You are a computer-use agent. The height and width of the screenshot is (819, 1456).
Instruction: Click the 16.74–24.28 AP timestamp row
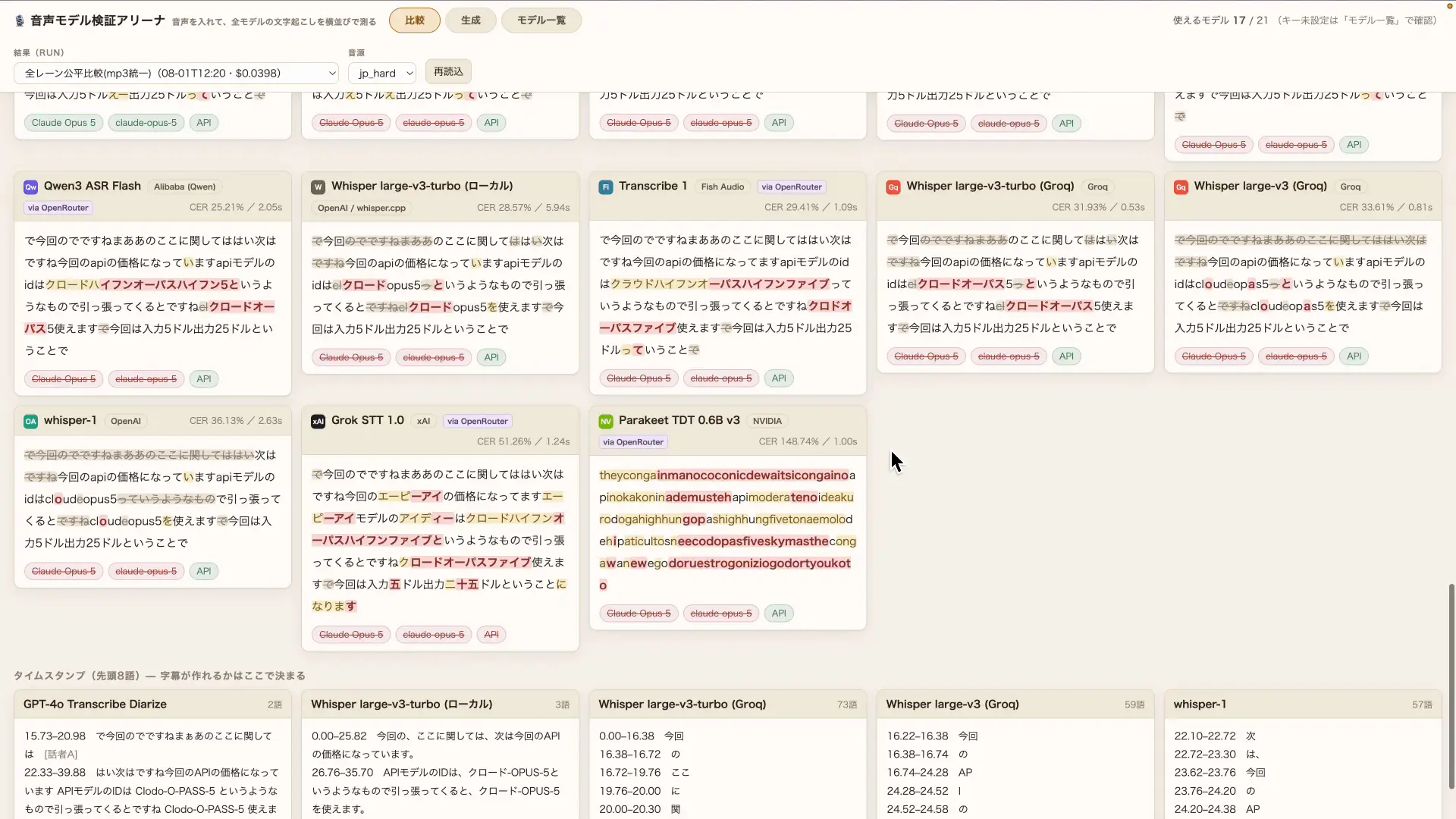pyautogui.click(x=930, y=773)
